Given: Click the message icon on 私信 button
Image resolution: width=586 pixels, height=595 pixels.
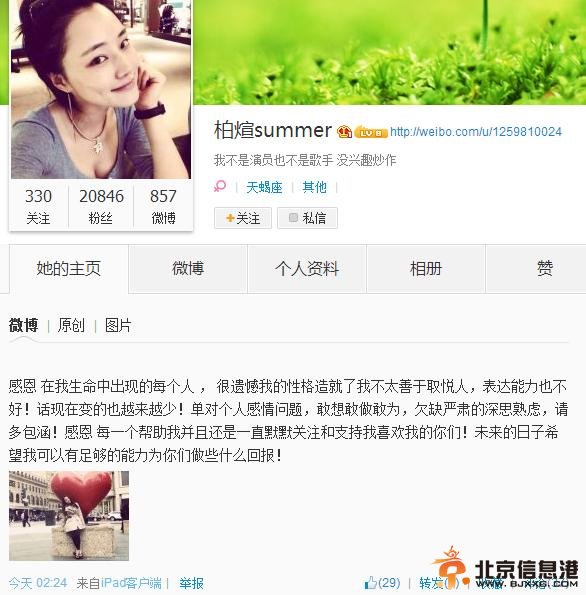Looking at the screenshot, I should coord(293,217).
